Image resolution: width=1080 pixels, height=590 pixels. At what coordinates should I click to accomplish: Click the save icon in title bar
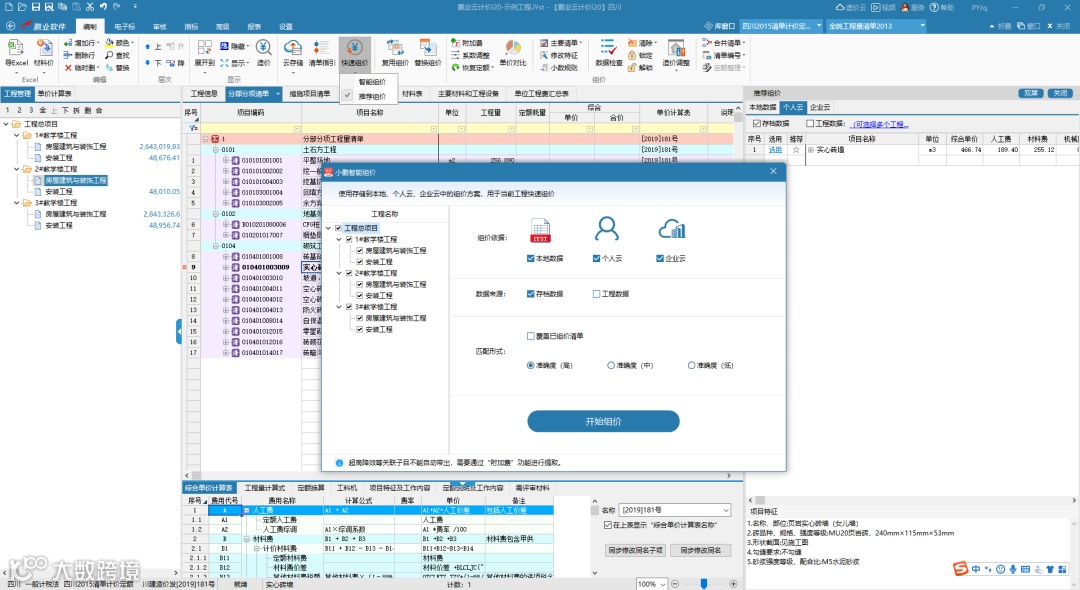pyautogui.click(x=36, y=7)
